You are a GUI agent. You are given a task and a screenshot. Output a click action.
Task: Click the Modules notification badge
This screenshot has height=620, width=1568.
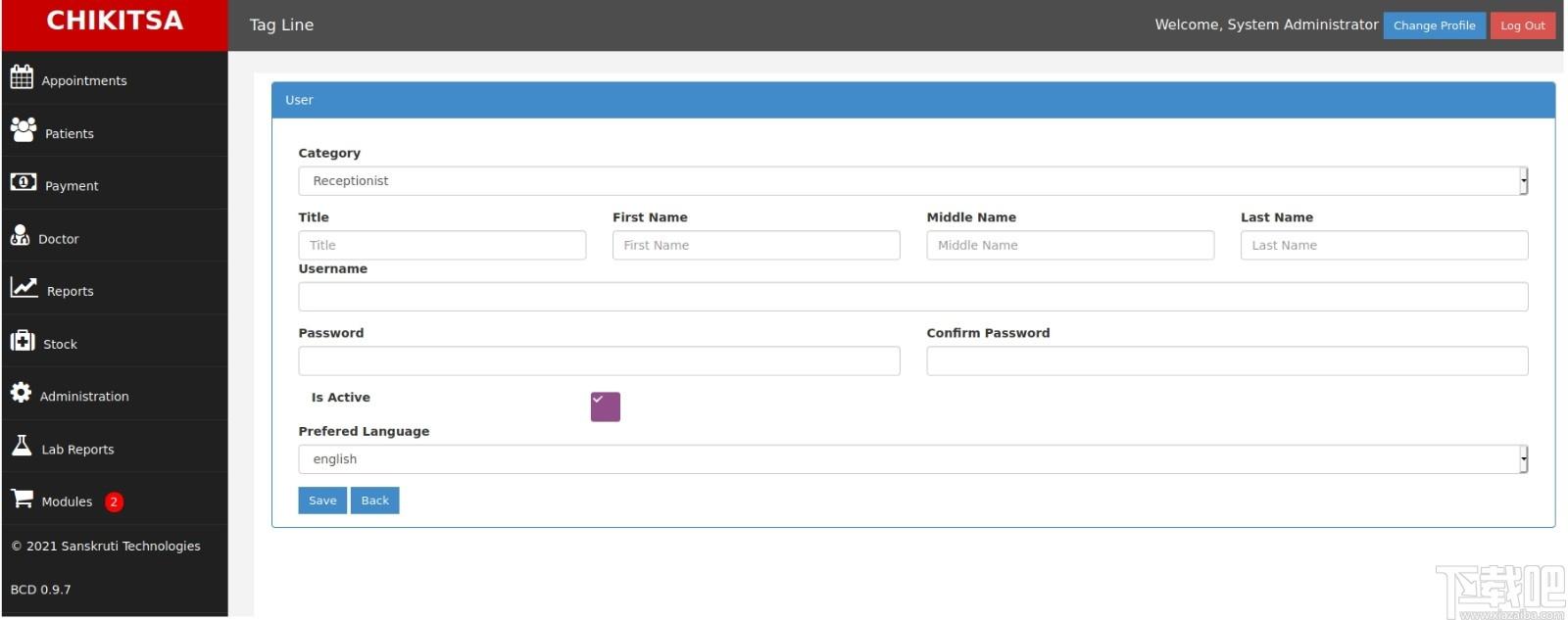[114, 501]
